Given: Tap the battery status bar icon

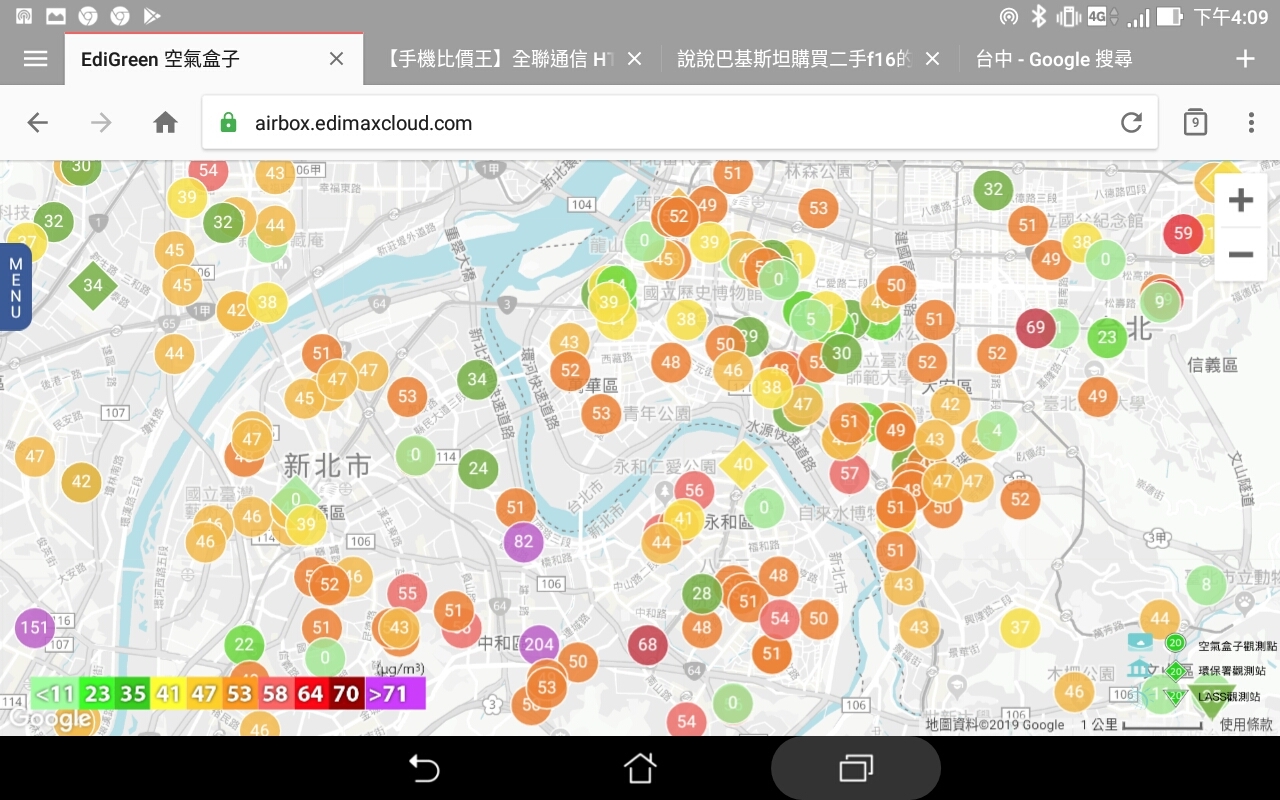Looking at the screenshot, I should (x=1170, y=17).
